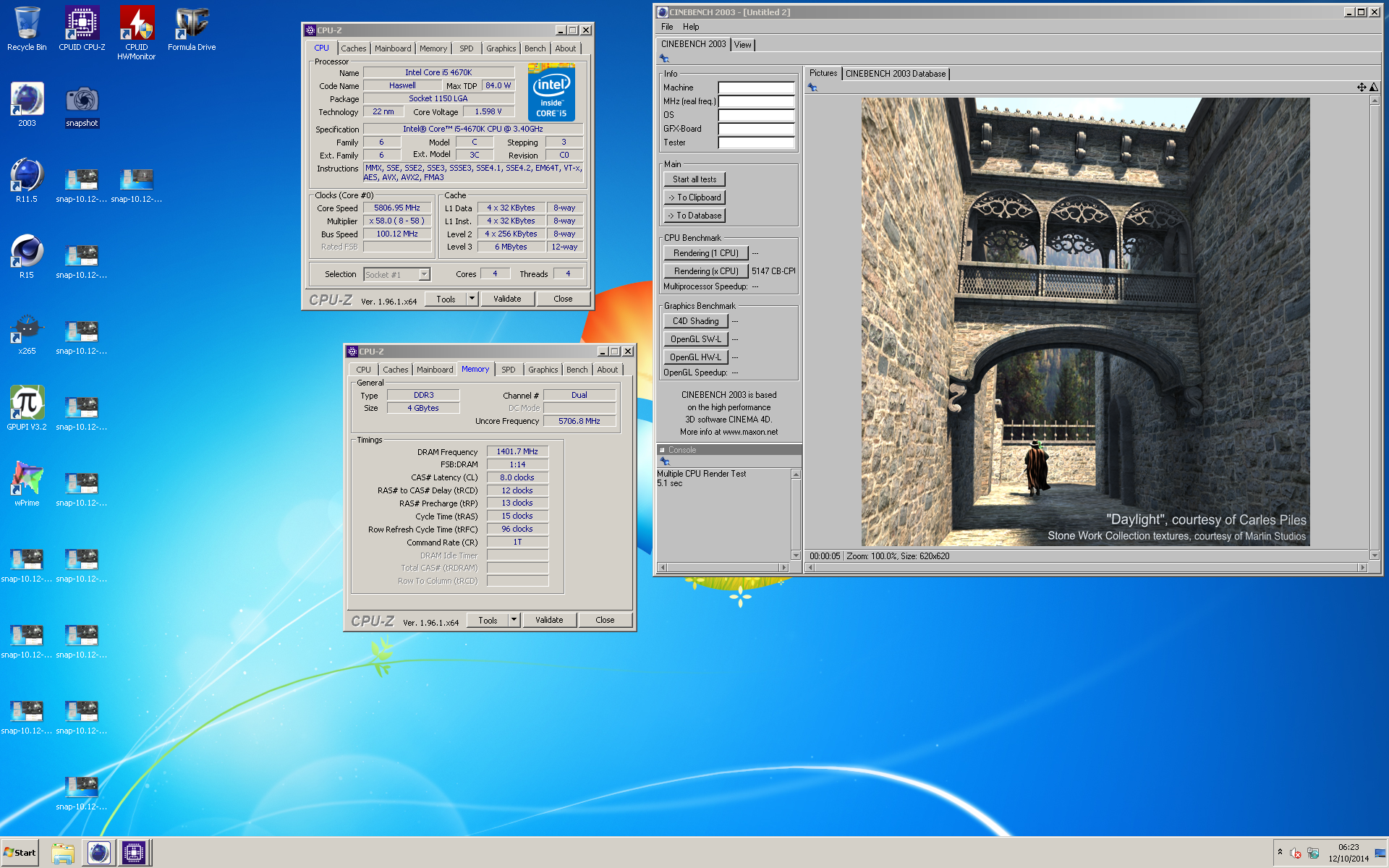1389x868 pixels.
Task: Open GPUPI V3.2 desktop shortcut
Action: (x=27, y=409)
